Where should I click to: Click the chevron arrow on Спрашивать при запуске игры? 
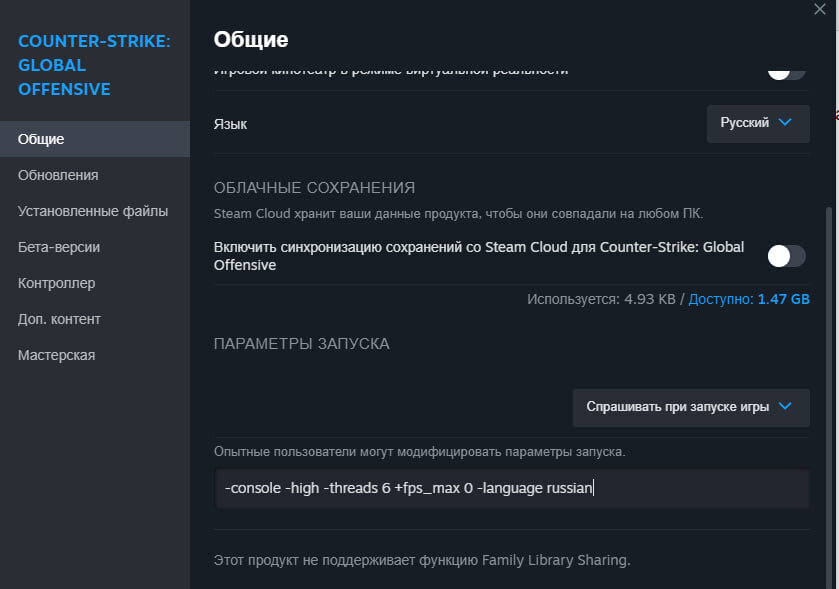pos(784,406)
